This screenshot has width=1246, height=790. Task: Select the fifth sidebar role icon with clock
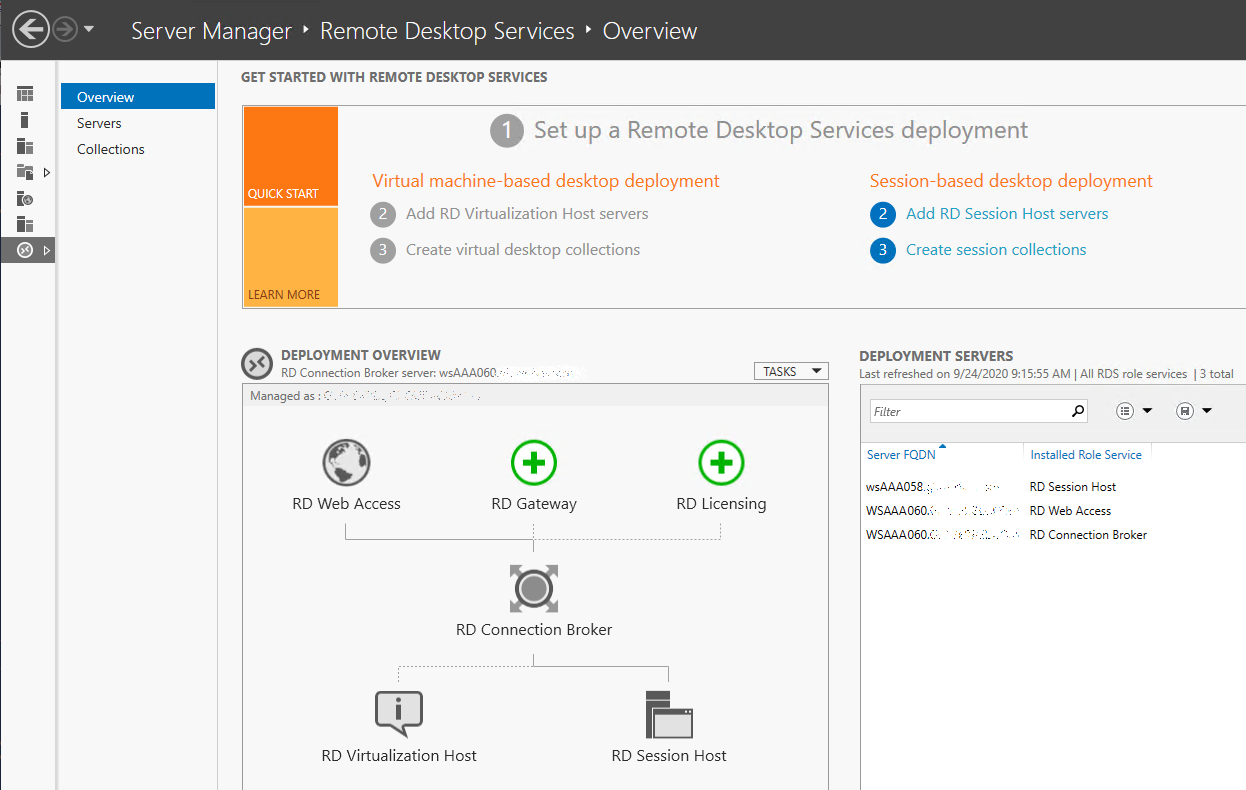coord(25,198)
